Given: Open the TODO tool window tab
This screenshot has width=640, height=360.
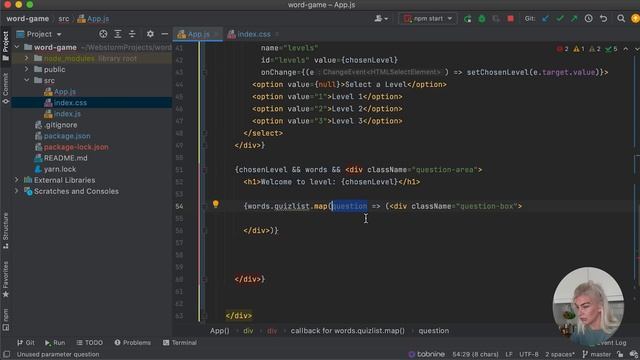Looking at the screenshot, I should [x=89, y=343].
